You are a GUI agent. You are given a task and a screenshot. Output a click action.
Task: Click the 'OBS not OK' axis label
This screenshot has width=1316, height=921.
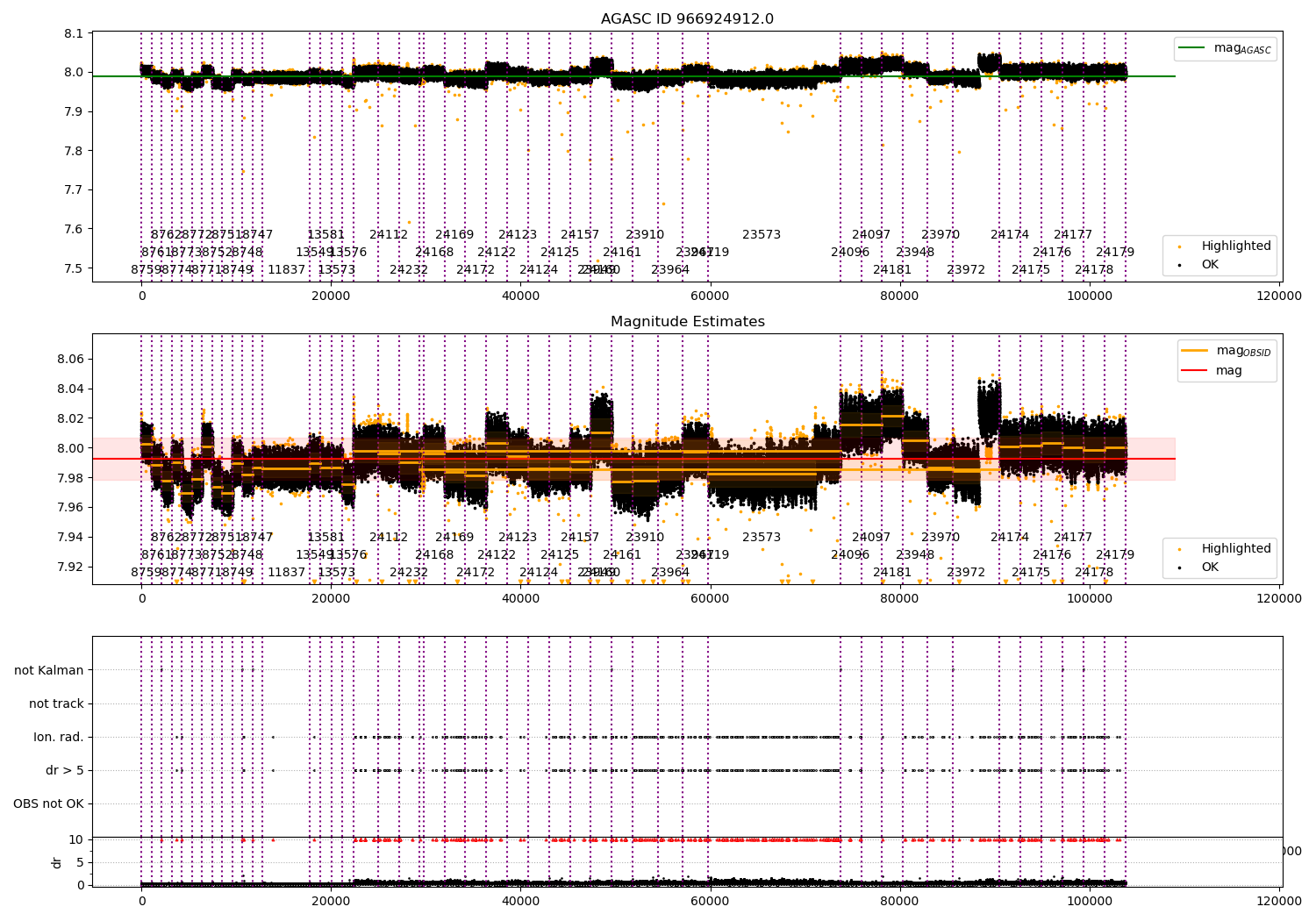(48, 803)
